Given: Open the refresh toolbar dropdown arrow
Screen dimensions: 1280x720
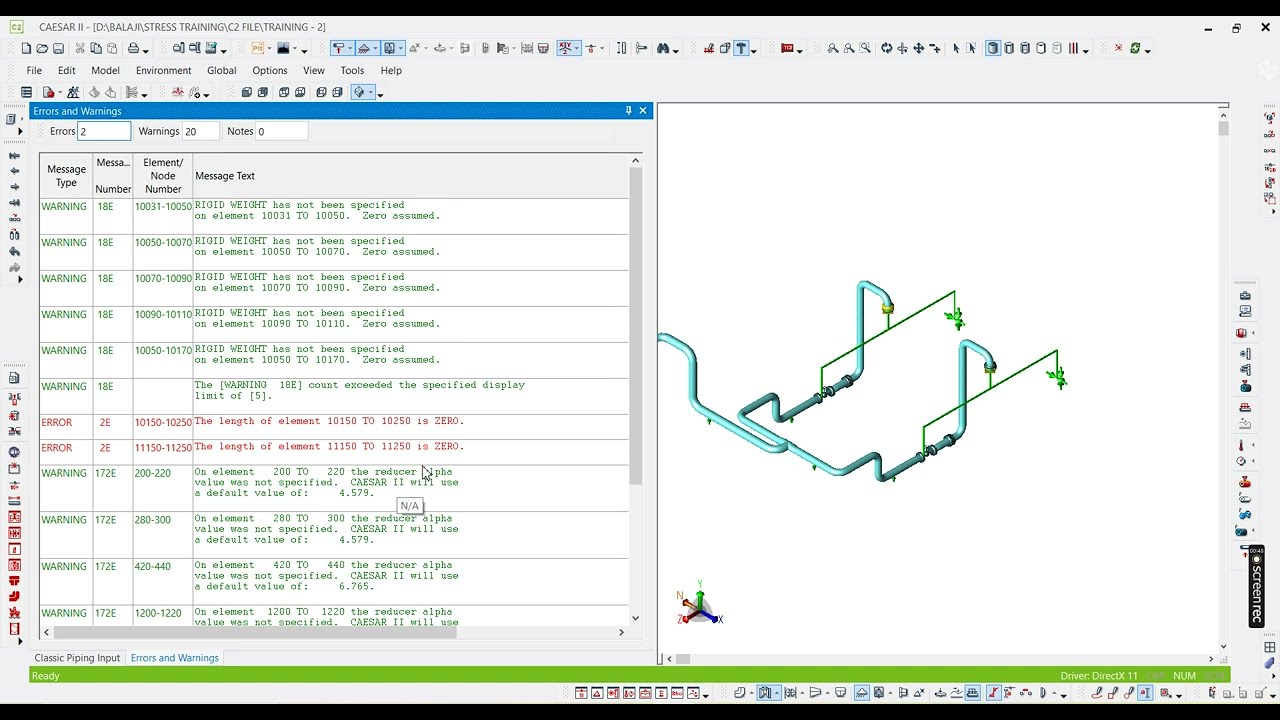Looking at the screenshot, I should 1147,50.
